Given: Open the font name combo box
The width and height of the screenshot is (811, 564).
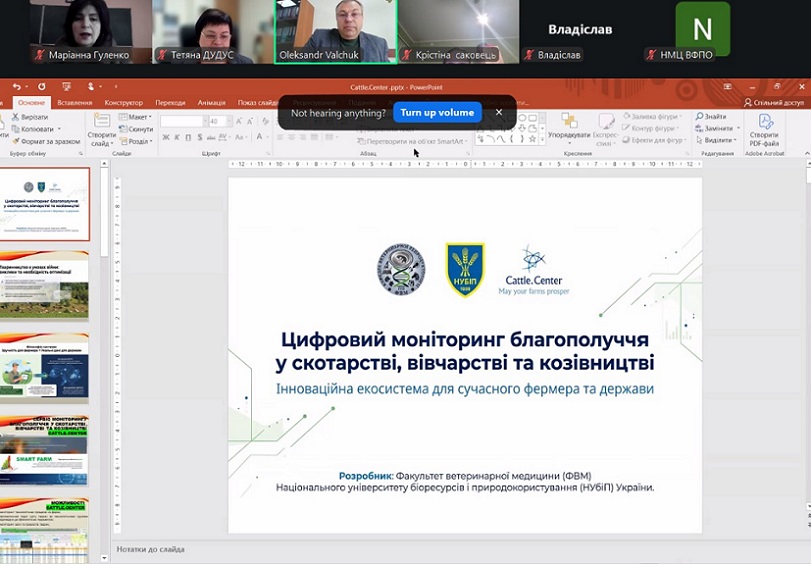Looking at the screenshot, I should [x=184, y=121].
